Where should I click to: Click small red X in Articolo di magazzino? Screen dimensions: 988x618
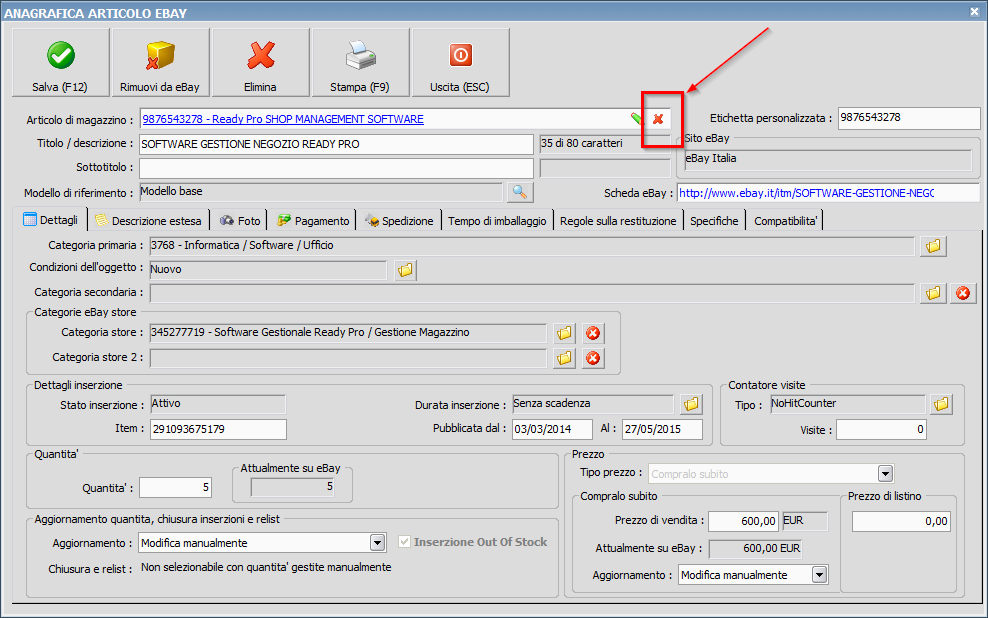658,118
